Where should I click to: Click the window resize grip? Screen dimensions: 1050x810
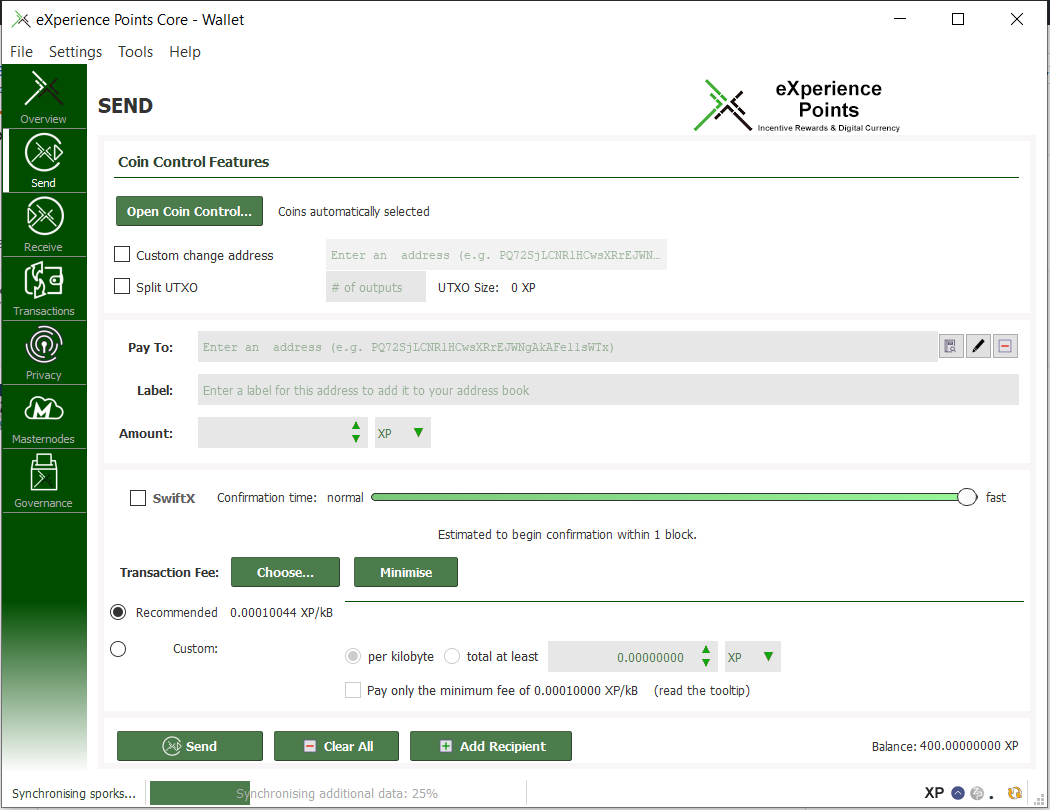click(x=1040, y=800)
